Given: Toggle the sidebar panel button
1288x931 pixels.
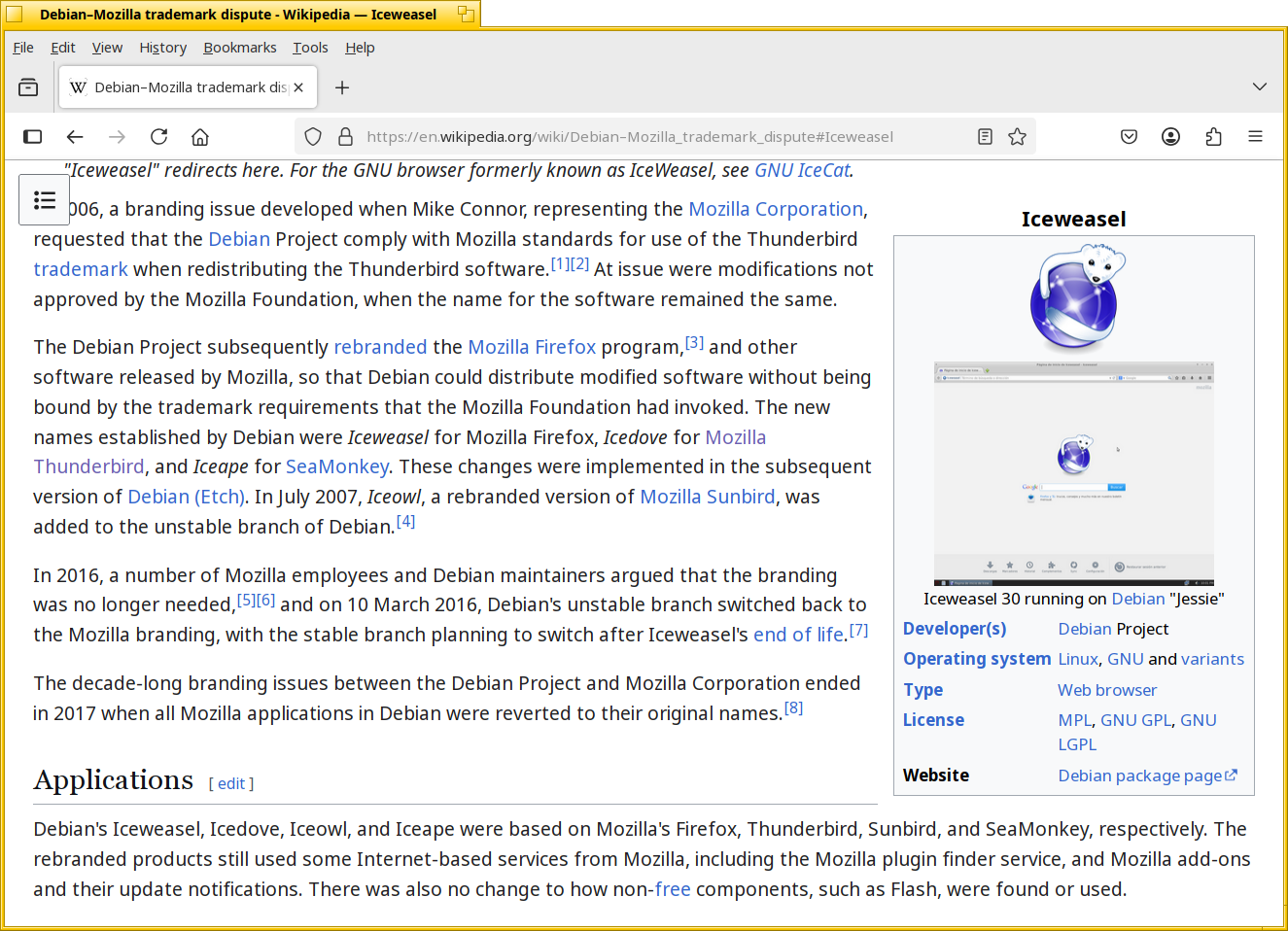Looking at the screenshot, I should point(33,137).
